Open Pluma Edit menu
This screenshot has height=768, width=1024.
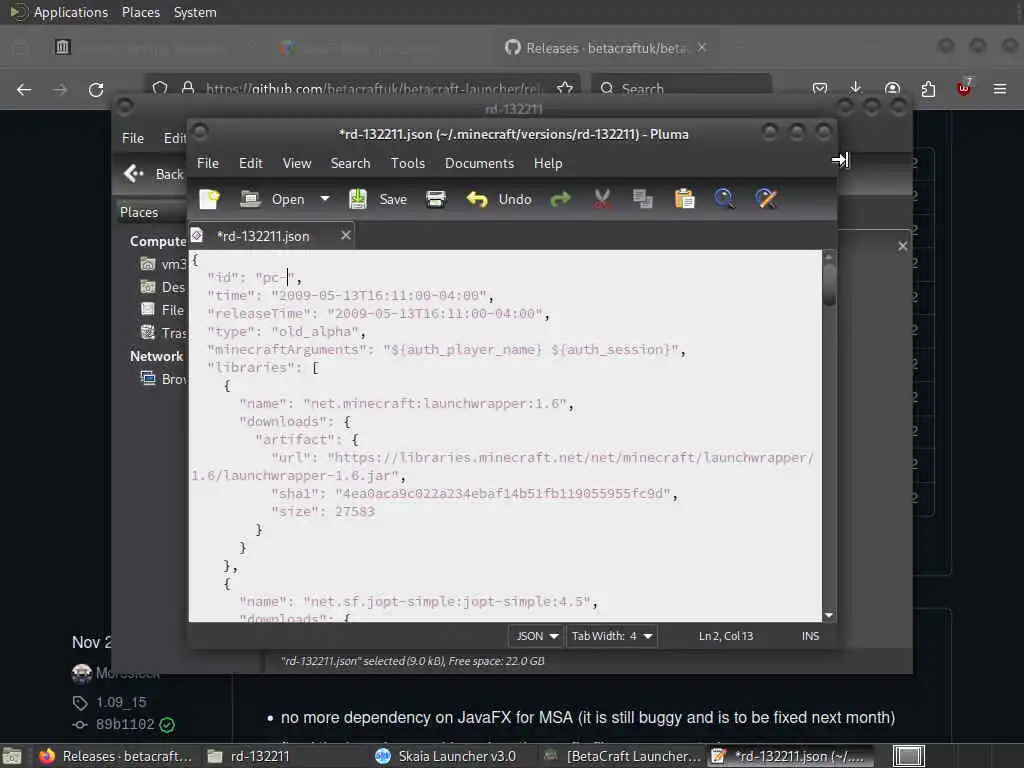(x=250, y=163)
